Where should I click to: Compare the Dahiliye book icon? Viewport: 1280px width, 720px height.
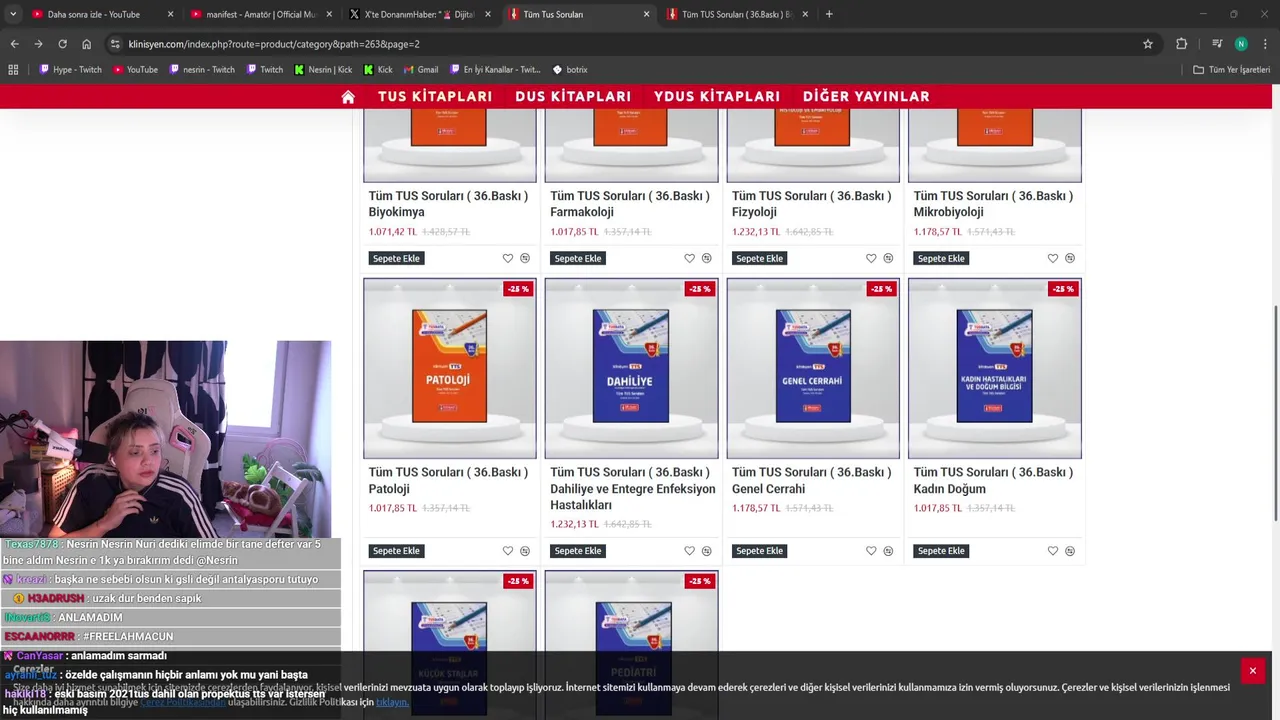[707, 551]
